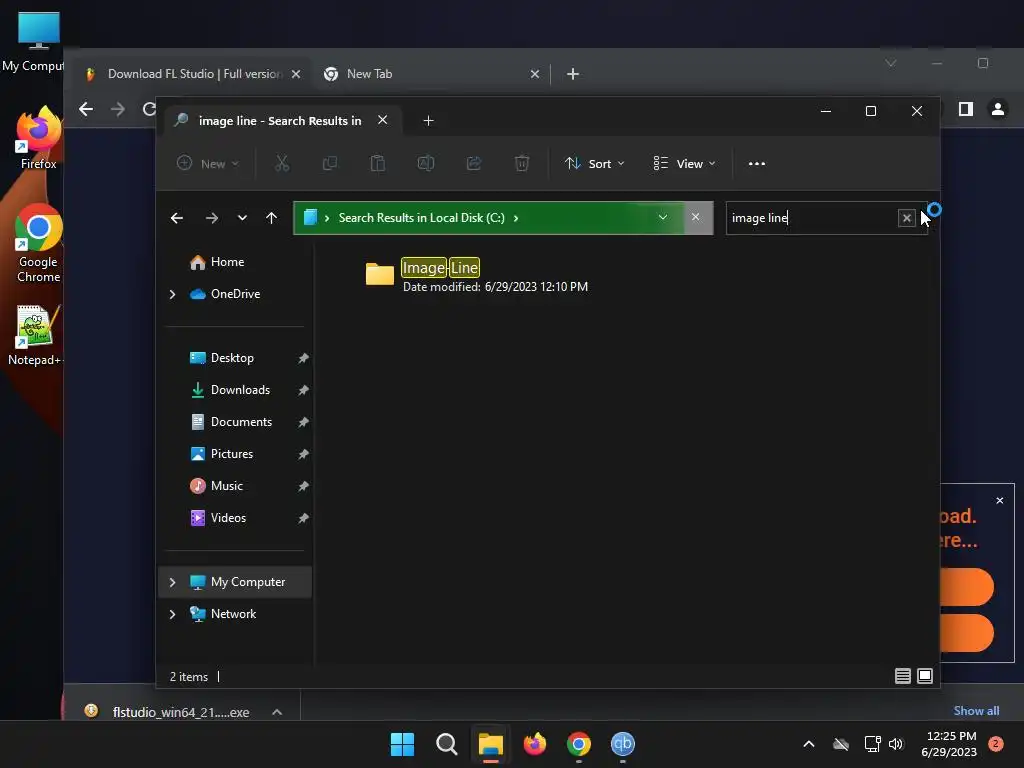
Task: Open Downloads quick access folder
Action: click(x=240, y=390)
